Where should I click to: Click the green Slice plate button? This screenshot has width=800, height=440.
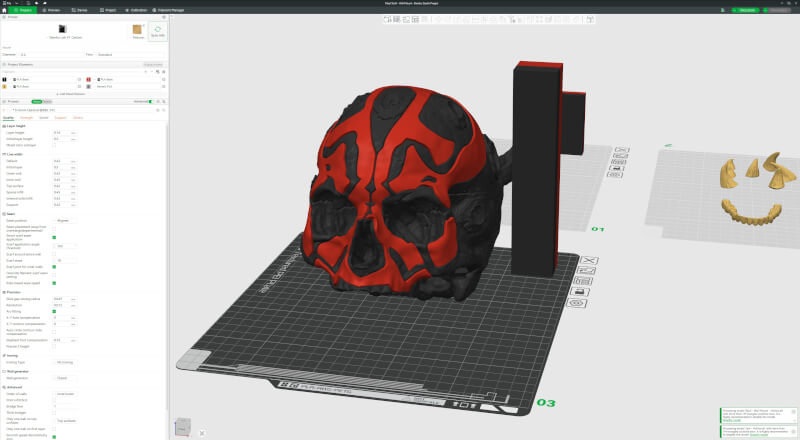[745, 10]
